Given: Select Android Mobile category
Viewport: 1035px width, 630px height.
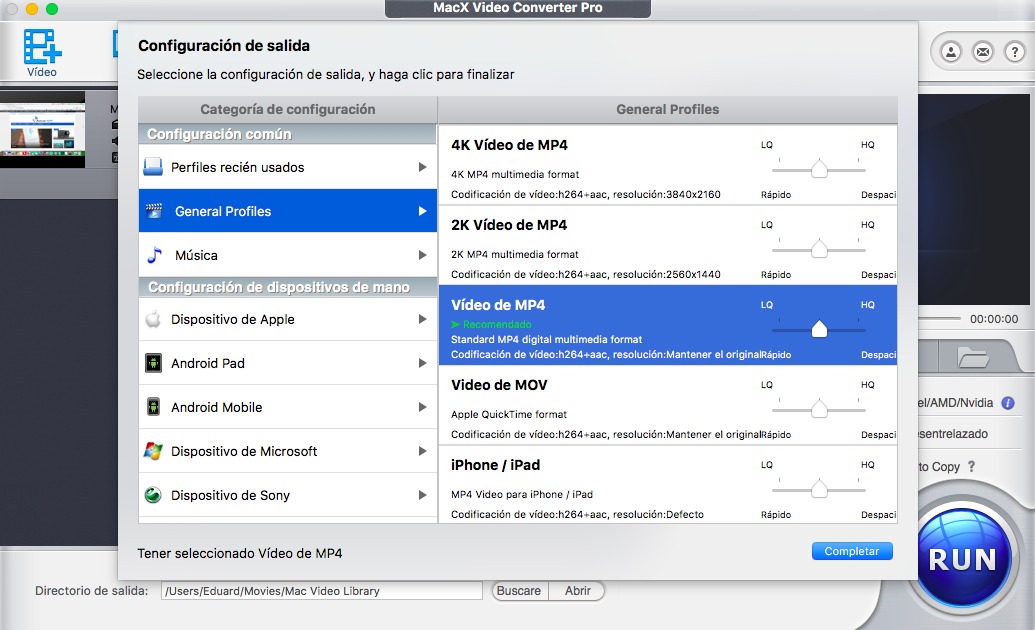Looking at the screenshot, I should [288, 407].
